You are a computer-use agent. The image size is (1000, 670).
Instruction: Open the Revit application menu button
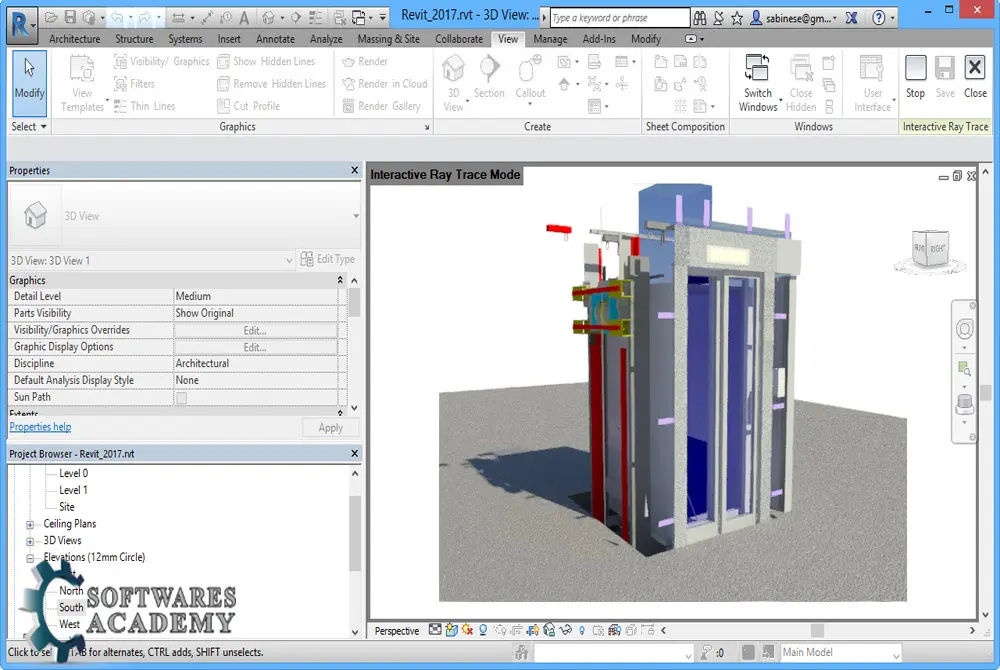click(x=22, y=24)
